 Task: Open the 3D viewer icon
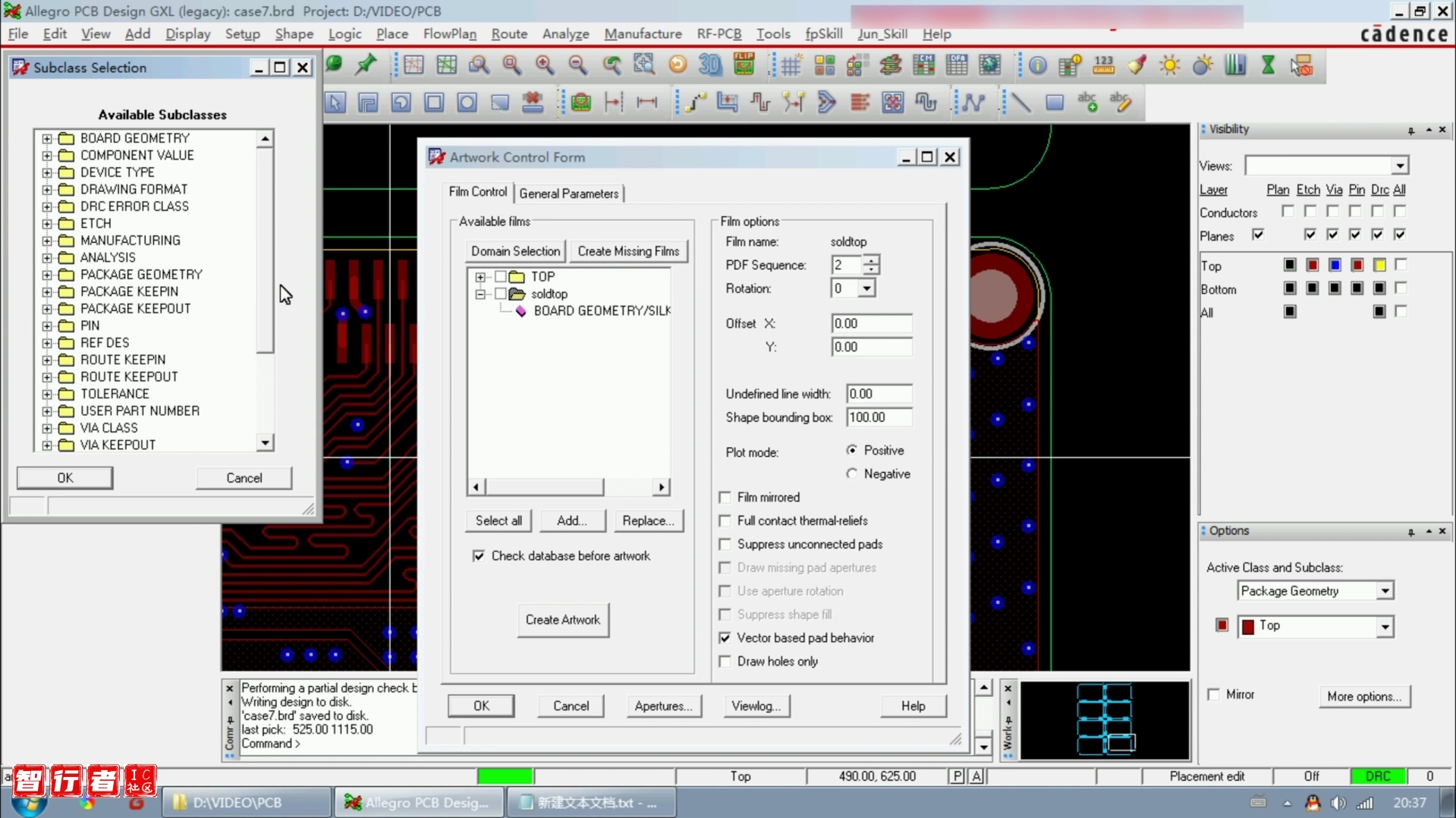[x=710, y=65]
